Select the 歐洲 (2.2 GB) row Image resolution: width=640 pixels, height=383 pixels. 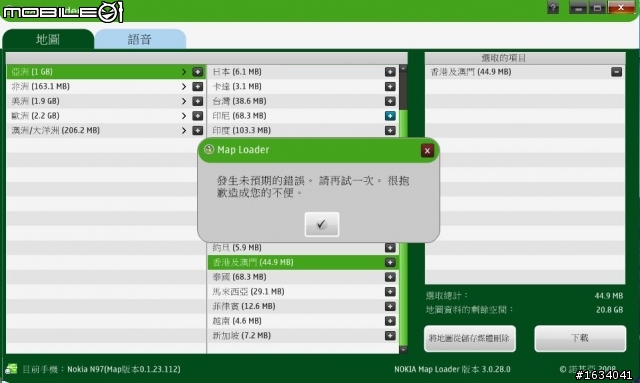(106, 116)
